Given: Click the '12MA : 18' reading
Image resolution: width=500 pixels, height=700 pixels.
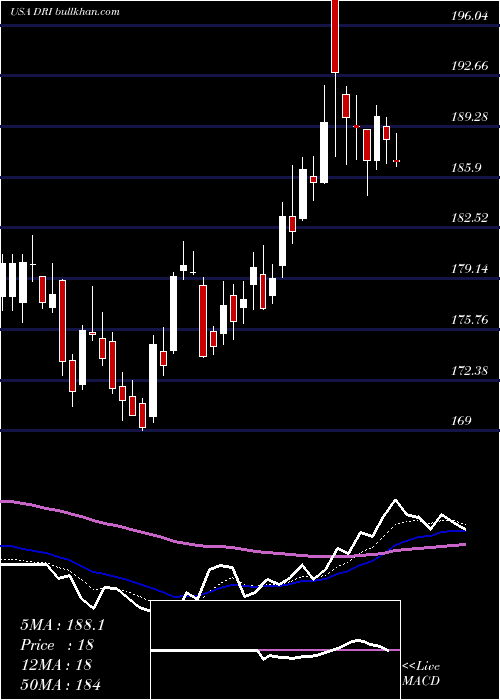Looking at the screenshot, I should click(x=56, y=665).
